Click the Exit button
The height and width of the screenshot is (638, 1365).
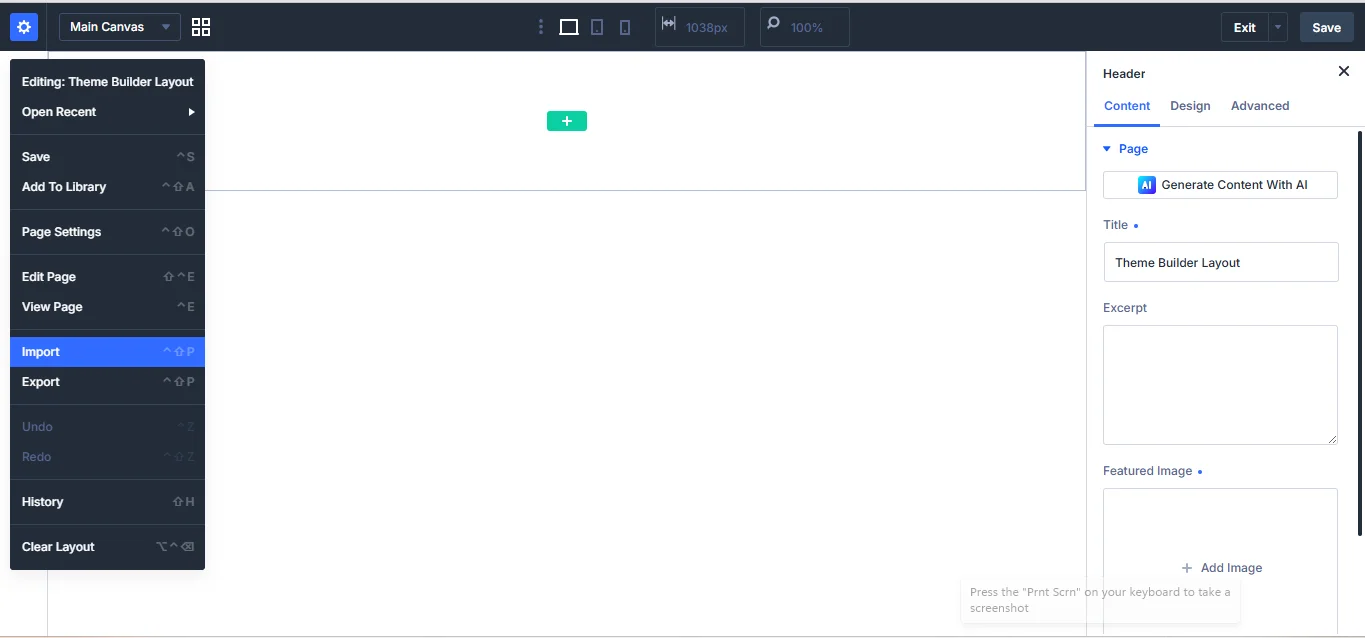[1244, 27]
